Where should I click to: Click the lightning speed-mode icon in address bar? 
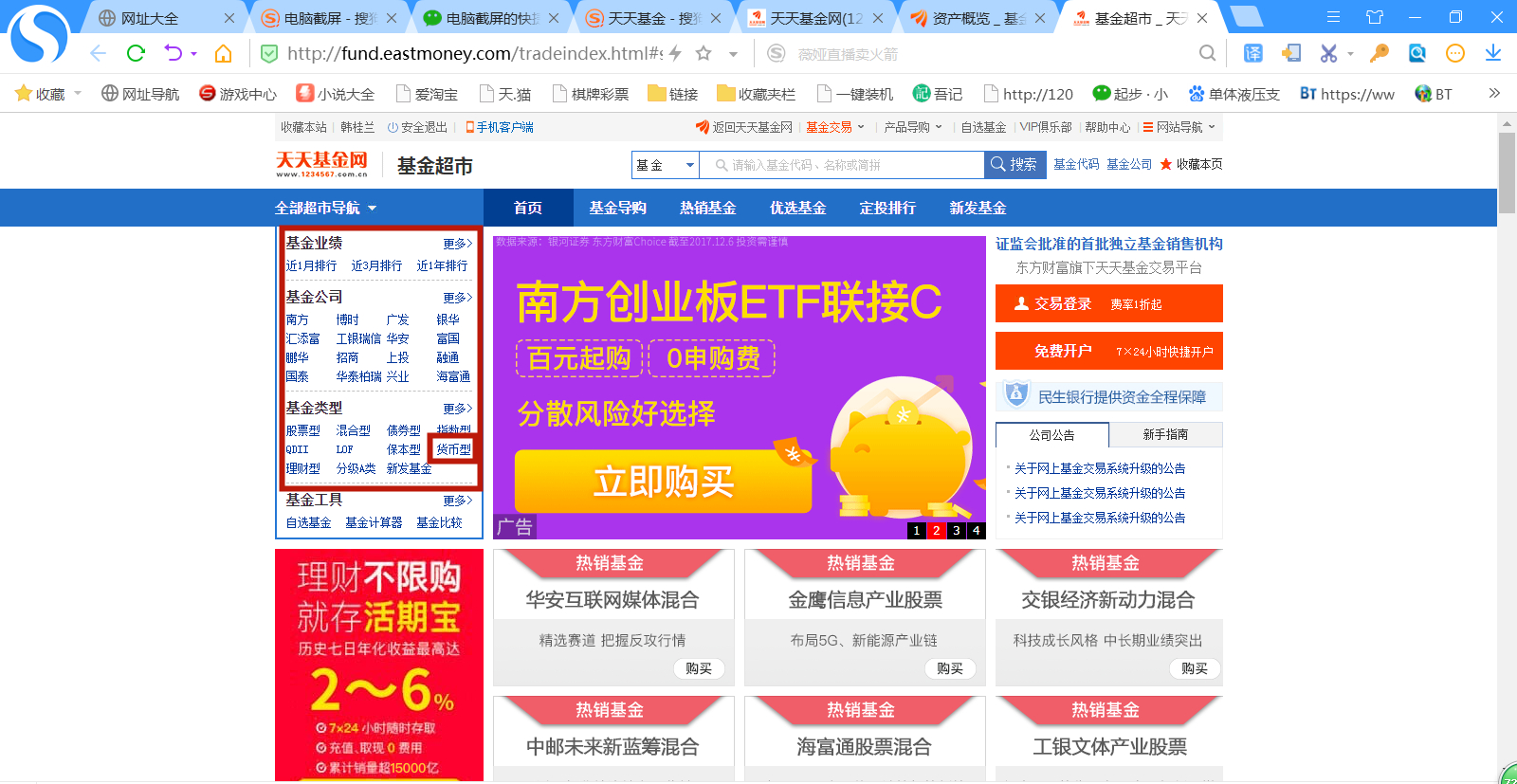click(675, 53)
